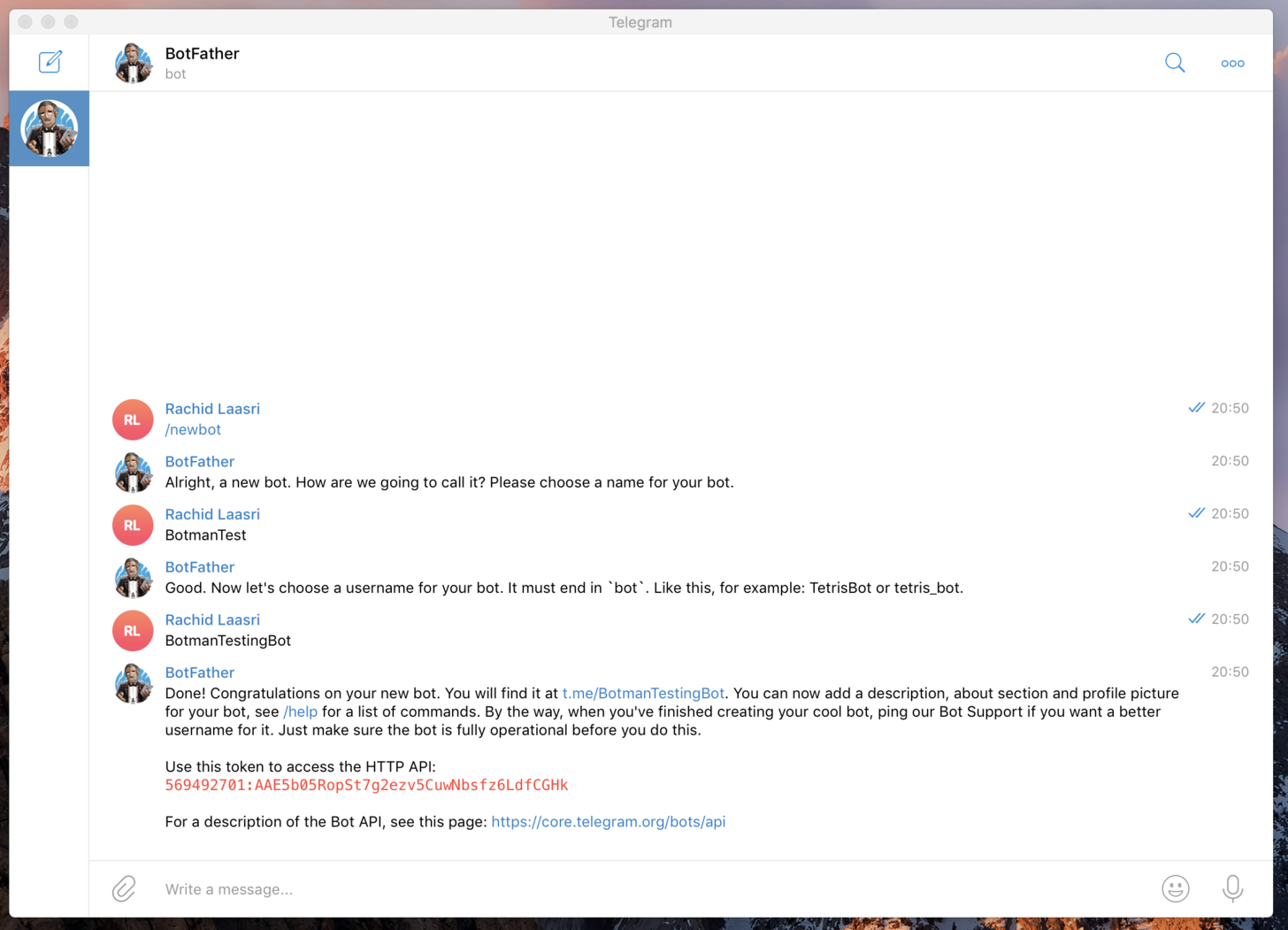Click the paperclip attach file icon

(124, 888)
